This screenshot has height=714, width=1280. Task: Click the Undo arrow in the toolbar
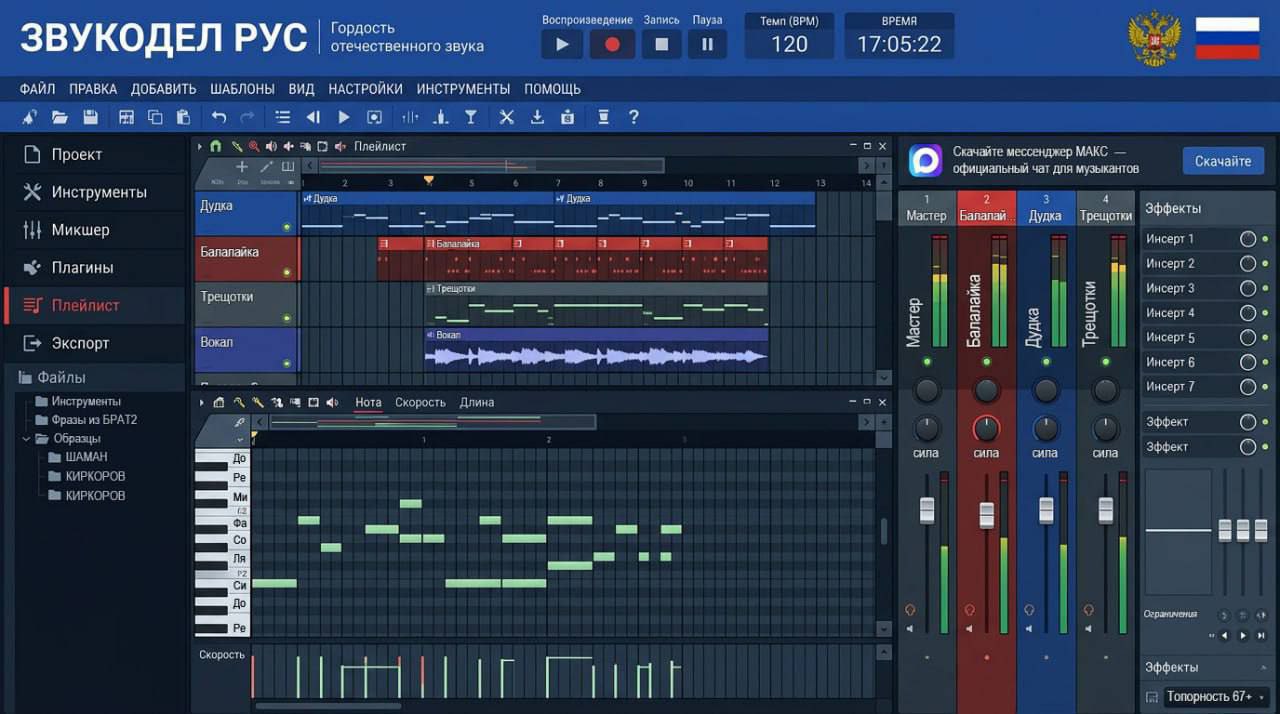click(x=219, y=117)
